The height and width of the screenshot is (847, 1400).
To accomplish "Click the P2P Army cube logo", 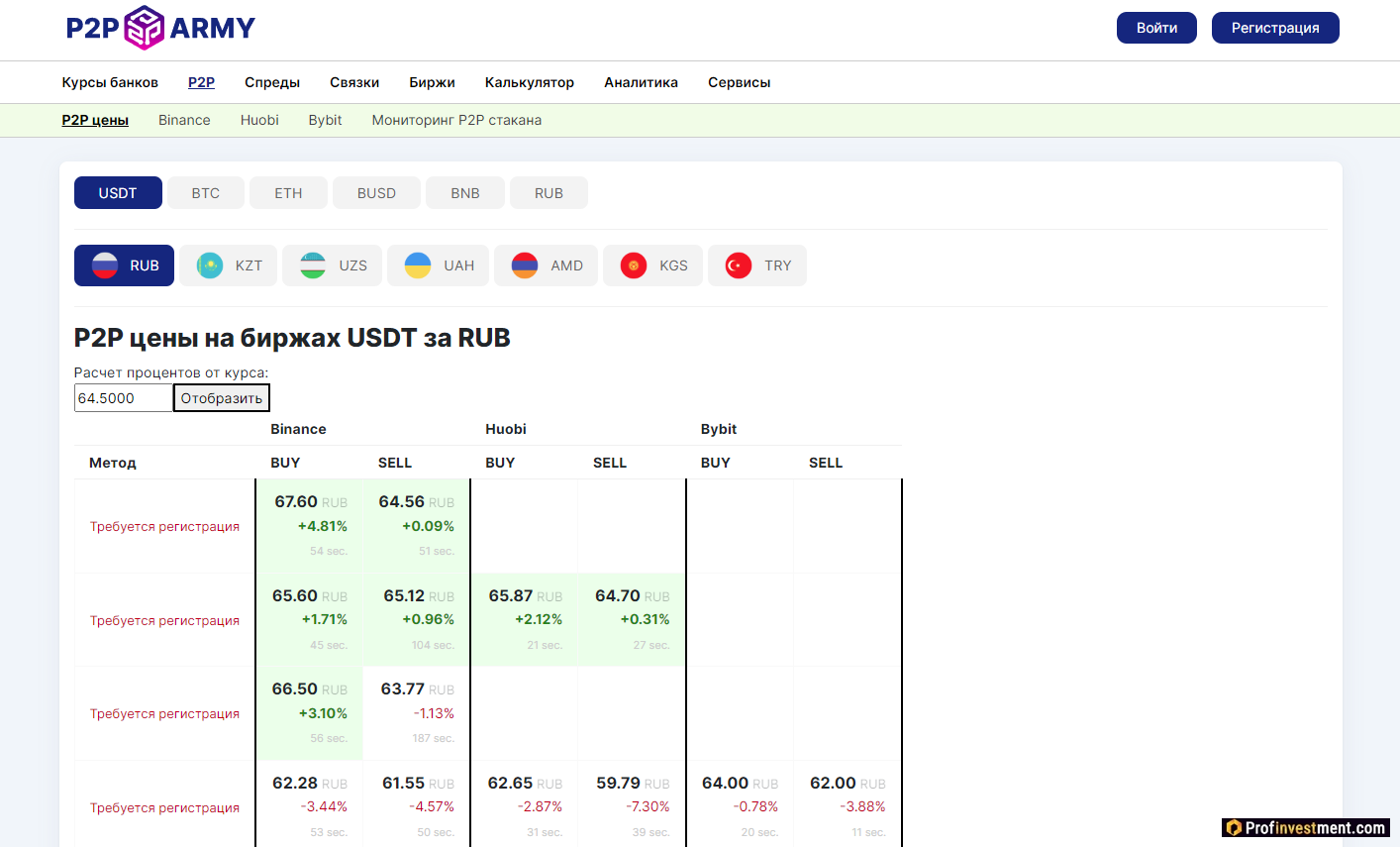I will tap(145, 28).
